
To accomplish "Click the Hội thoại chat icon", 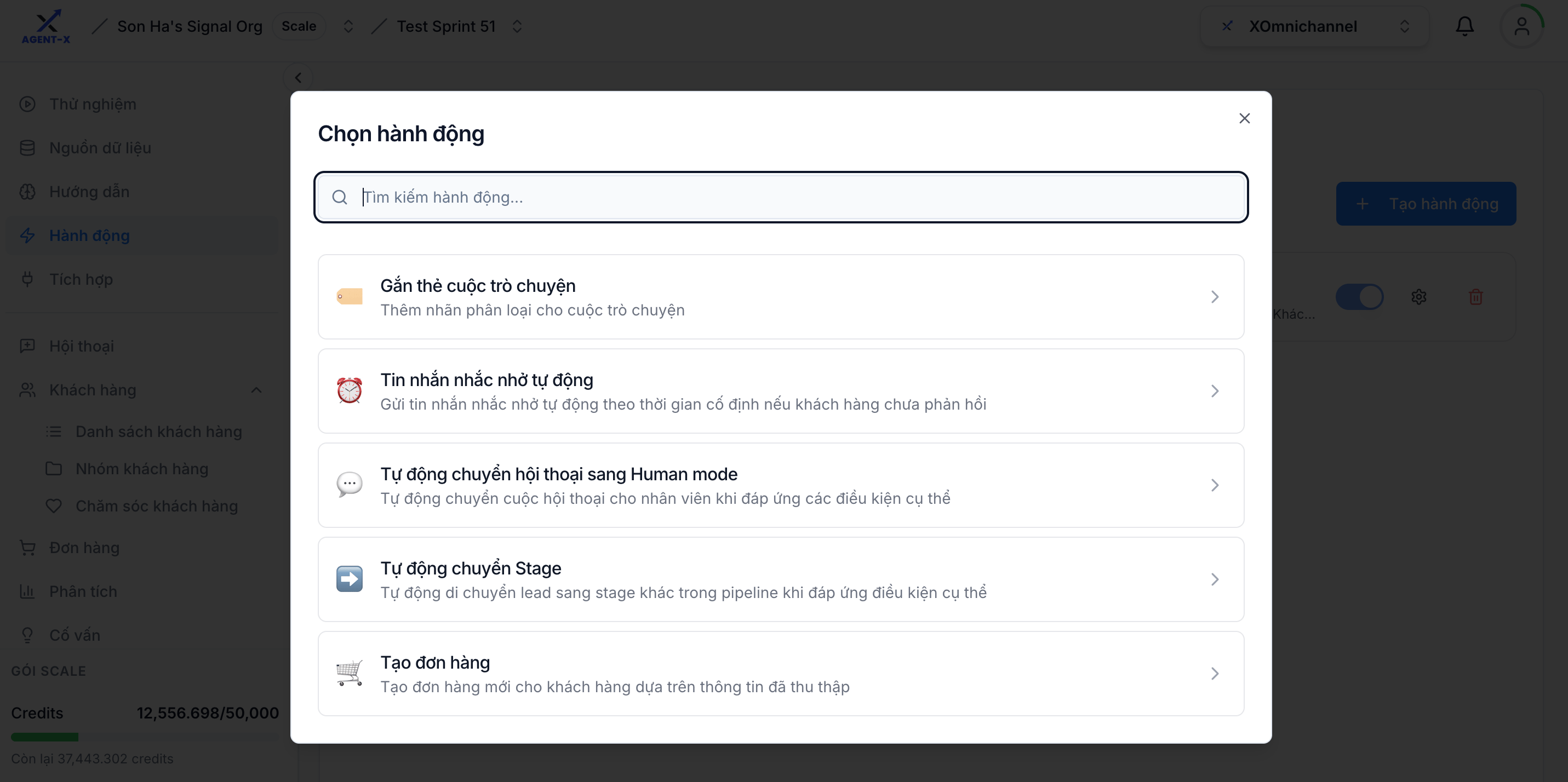I will (27, 346).
